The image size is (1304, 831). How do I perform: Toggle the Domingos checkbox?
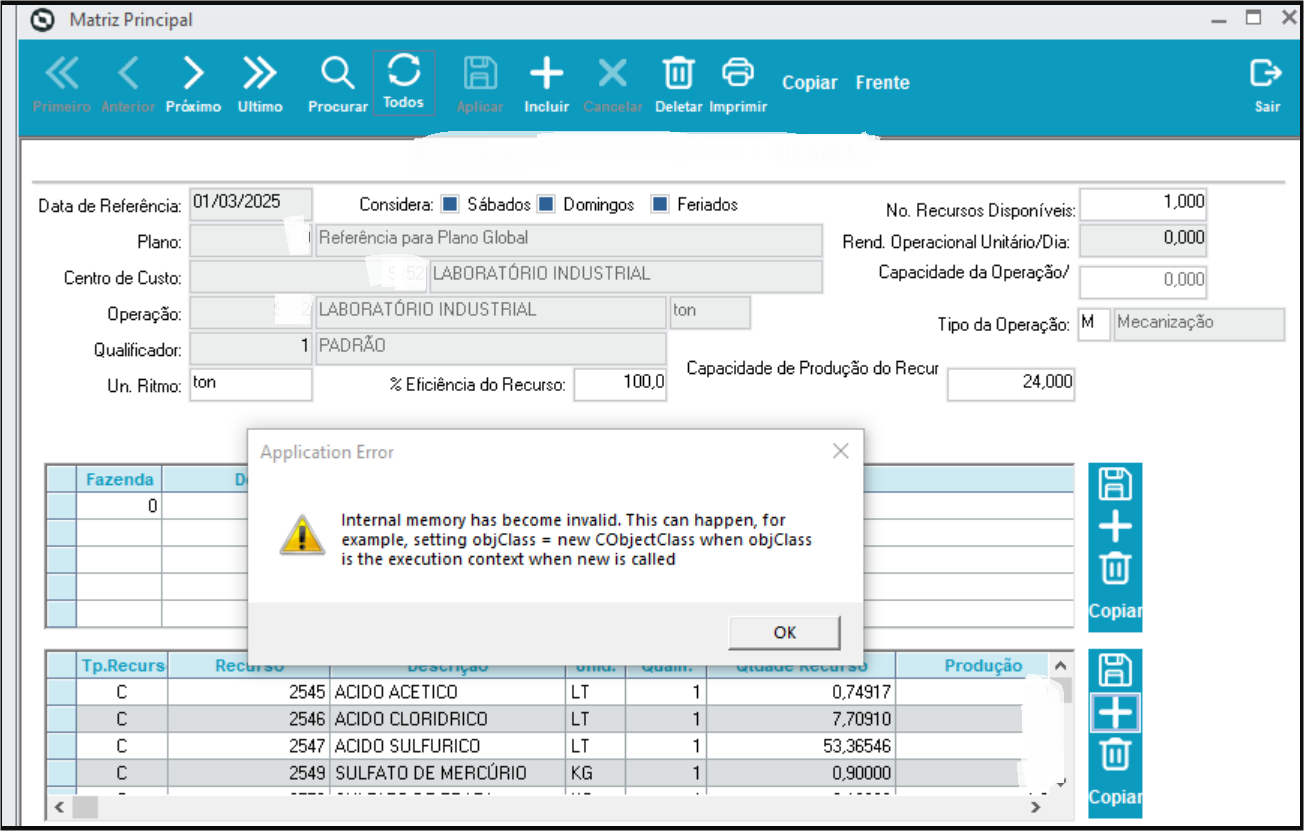pyautogui.click(x=546, y=205)
